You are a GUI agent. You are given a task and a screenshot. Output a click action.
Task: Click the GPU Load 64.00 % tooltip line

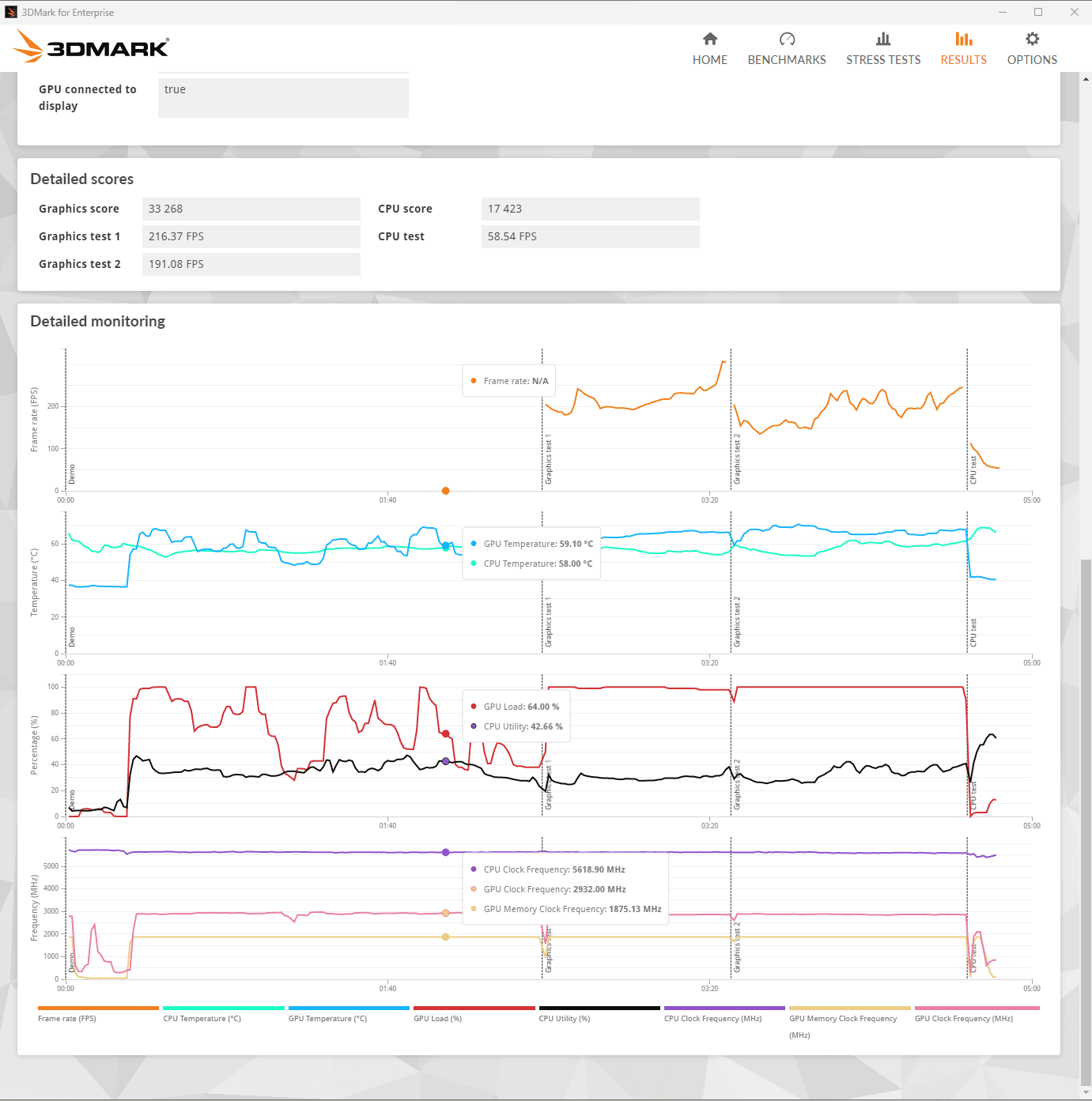pos(515,707)
